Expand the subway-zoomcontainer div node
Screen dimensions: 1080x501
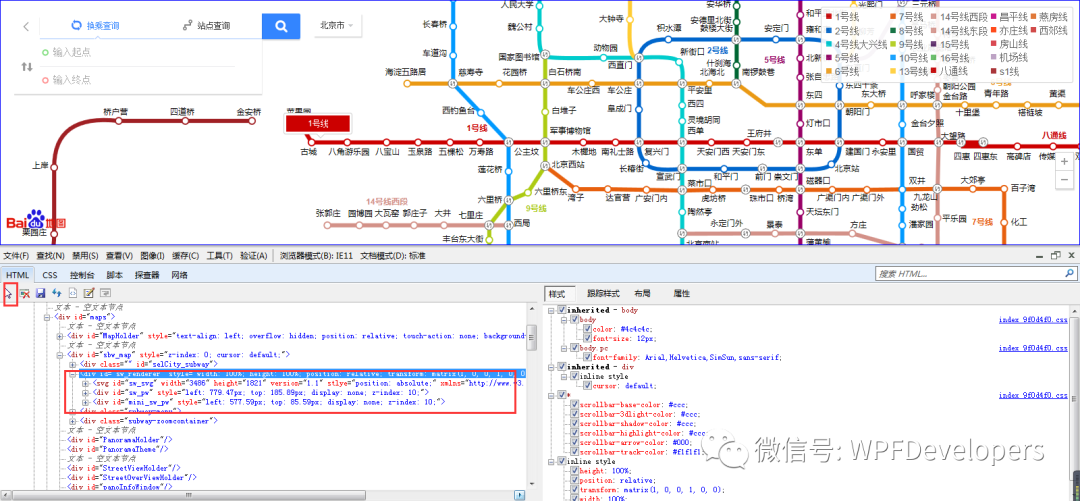click(73, 420)
